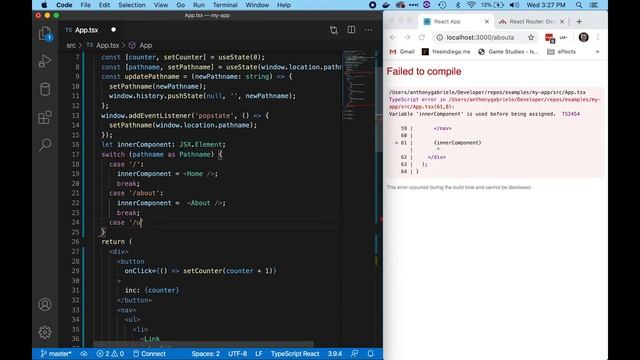Open the master branch picker in the status bar

coord(56,354)
